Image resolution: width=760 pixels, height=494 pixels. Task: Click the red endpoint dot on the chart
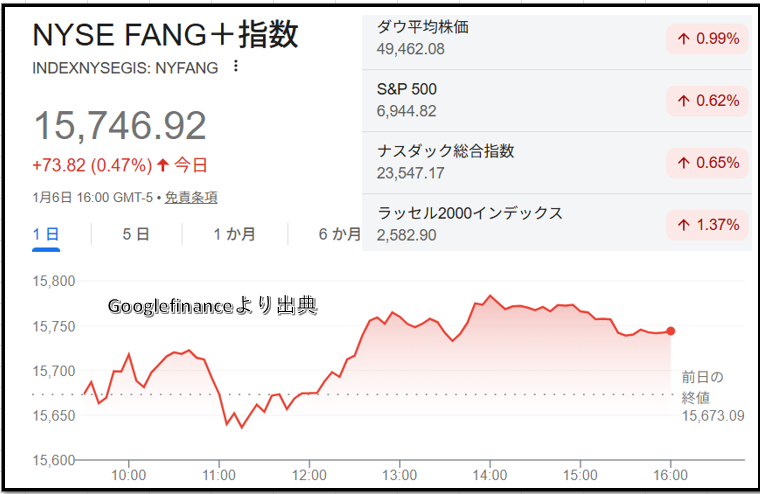coord(670,331)
